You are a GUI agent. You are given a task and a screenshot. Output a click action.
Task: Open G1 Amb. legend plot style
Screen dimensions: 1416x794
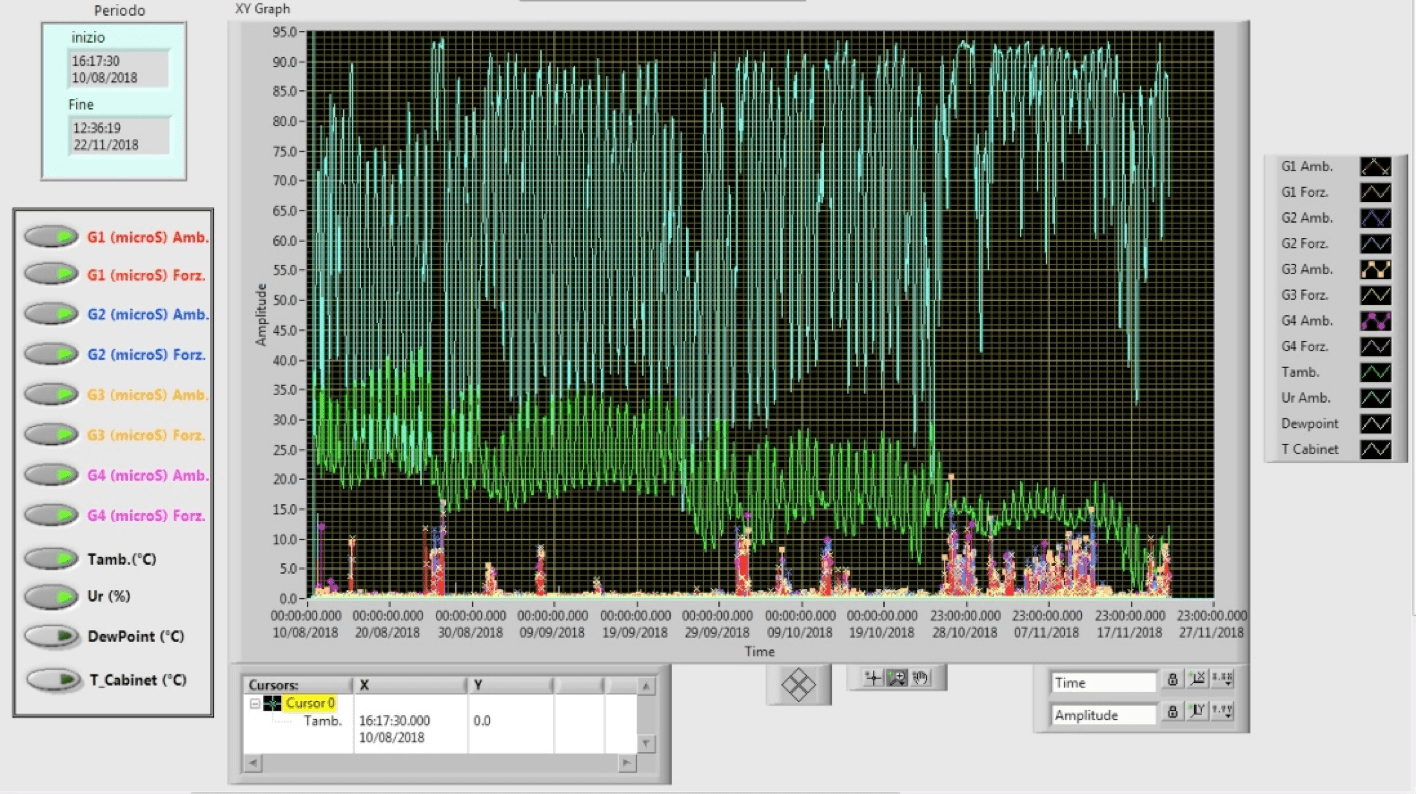tap(1375, 166)
